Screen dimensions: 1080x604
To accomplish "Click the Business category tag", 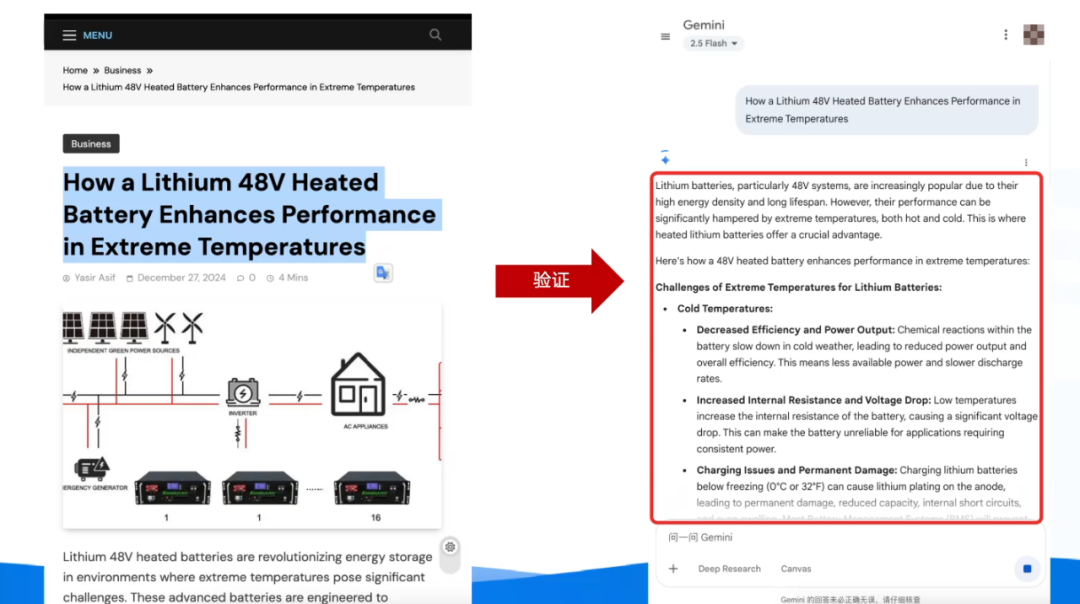I will 91,144.
